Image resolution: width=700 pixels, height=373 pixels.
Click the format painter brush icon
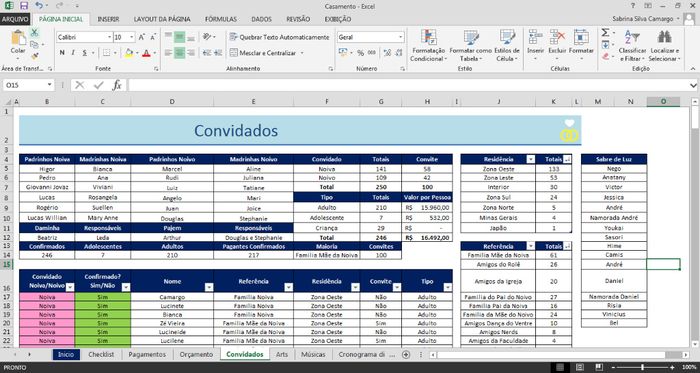click(34, 56)
